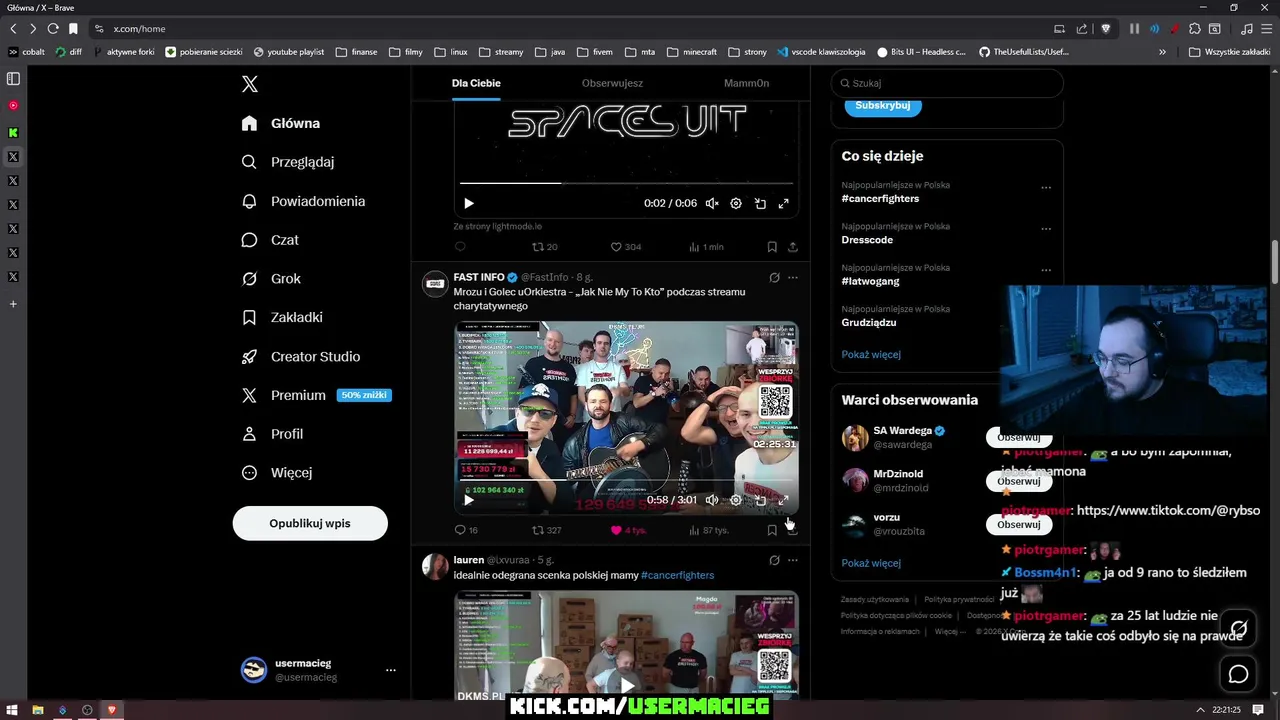Switch to Mamm0n tab
This screenshot has height=720, width=1280.
pyautogui.click(x=746, y=83)
